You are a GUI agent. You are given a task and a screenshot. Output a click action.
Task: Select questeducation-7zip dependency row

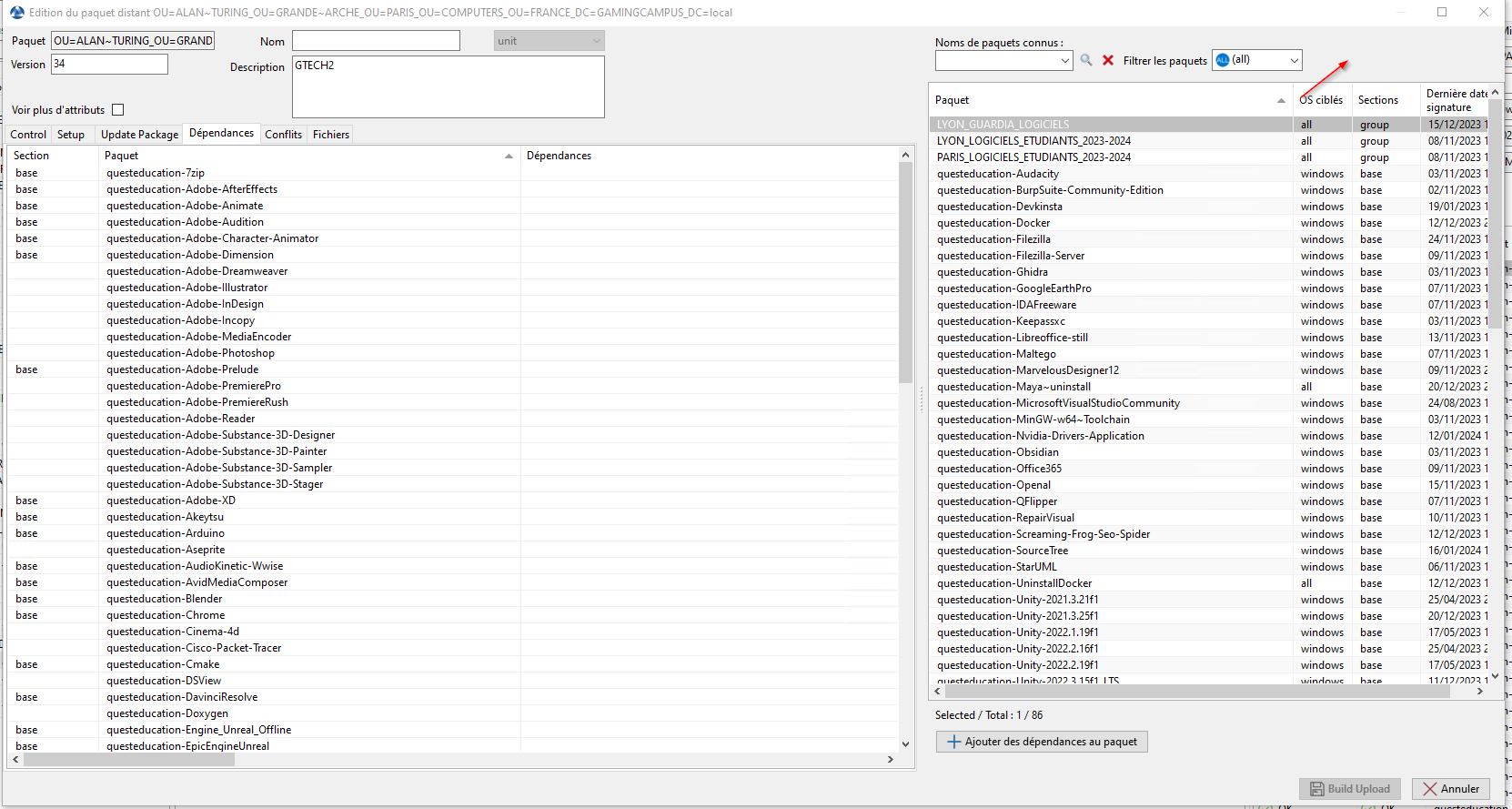pos(453,173)
